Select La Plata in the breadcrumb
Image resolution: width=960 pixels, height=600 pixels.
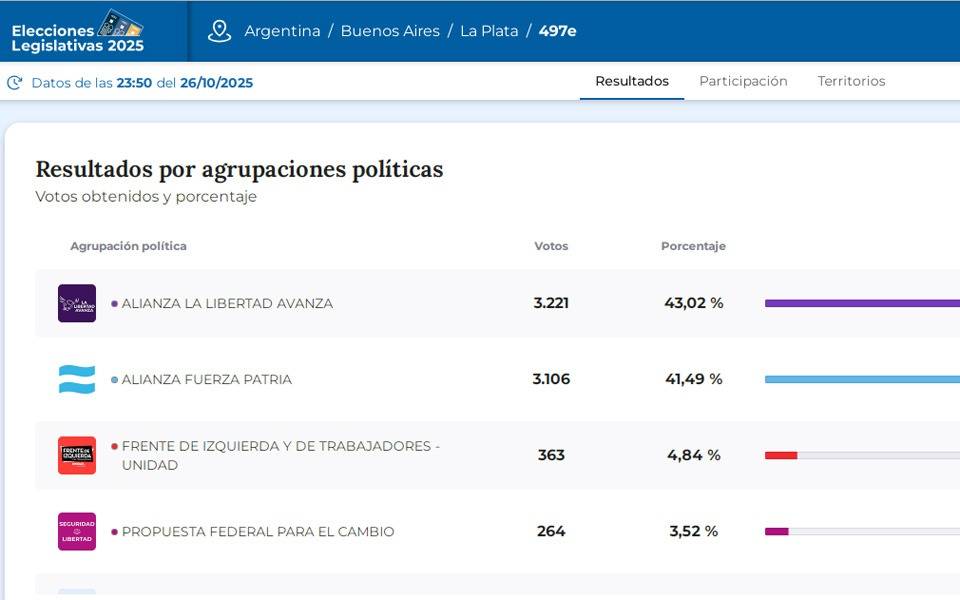[489, 31]
